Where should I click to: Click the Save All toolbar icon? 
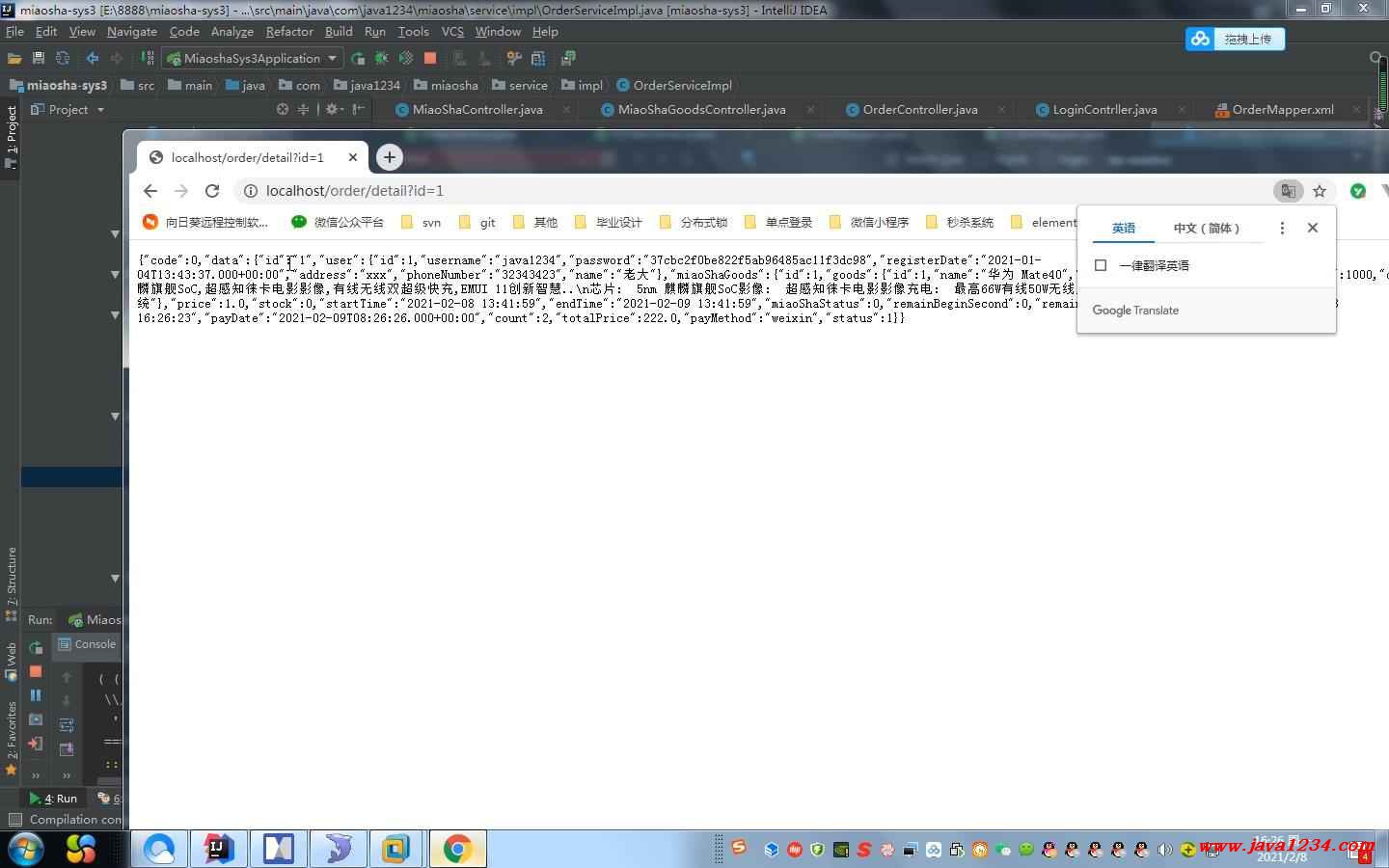tap(39, 59)
